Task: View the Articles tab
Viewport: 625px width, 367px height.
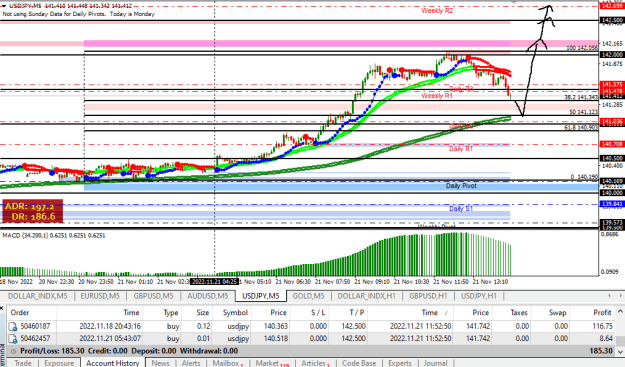Action: (x=315, y=363)
